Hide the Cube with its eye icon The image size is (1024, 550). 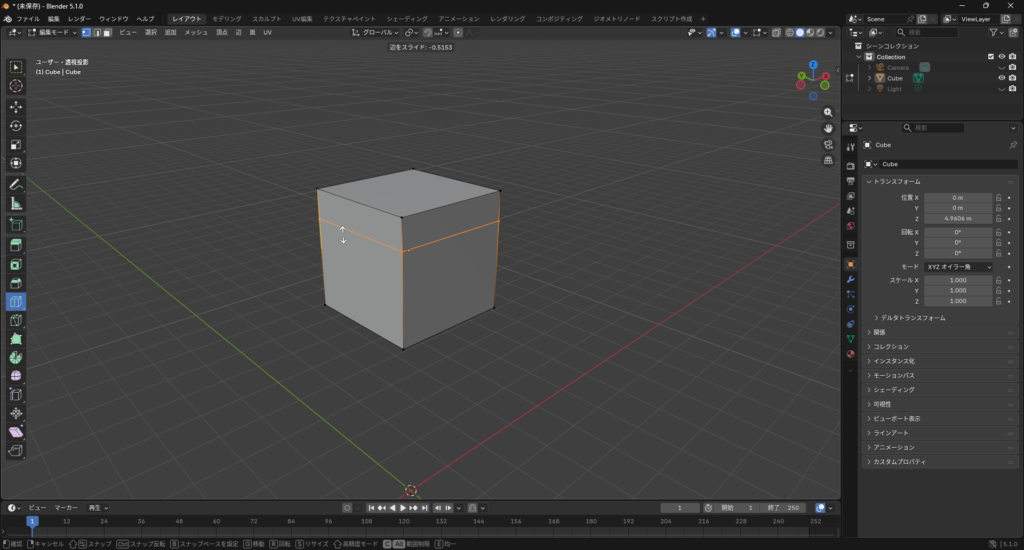[1001, 78]
